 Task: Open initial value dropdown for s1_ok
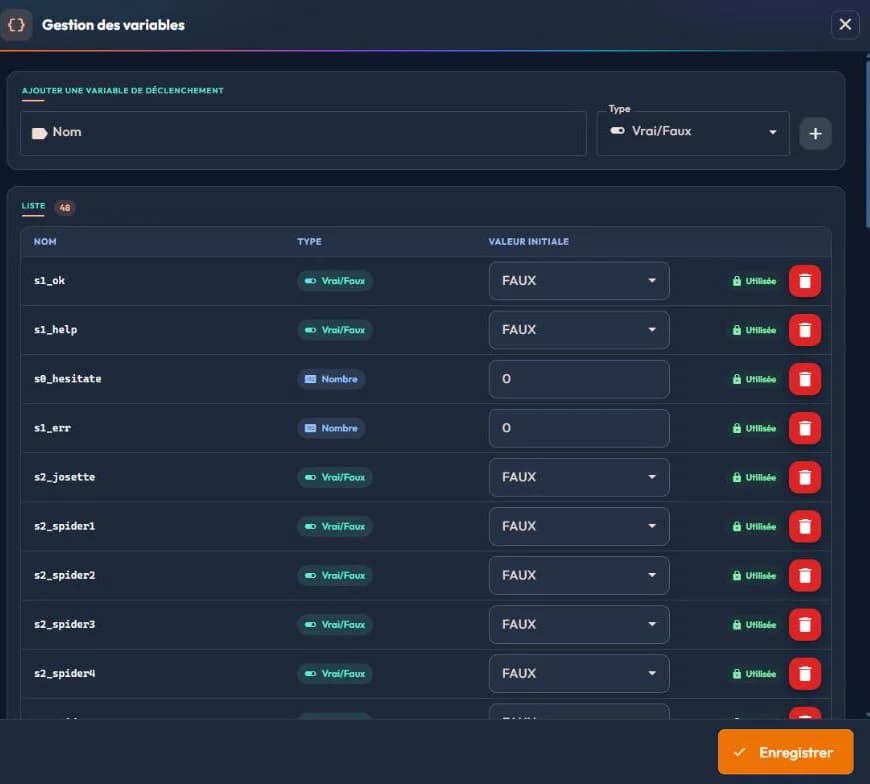click(579, 281)
